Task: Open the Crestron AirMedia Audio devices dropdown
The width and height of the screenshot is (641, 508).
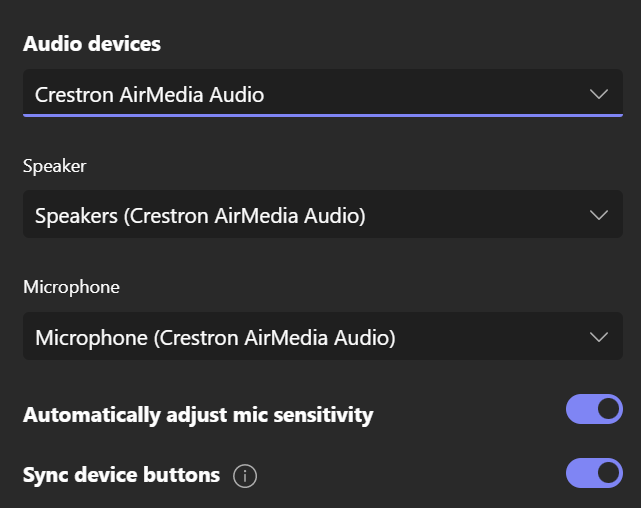Action: pos(323,93)
